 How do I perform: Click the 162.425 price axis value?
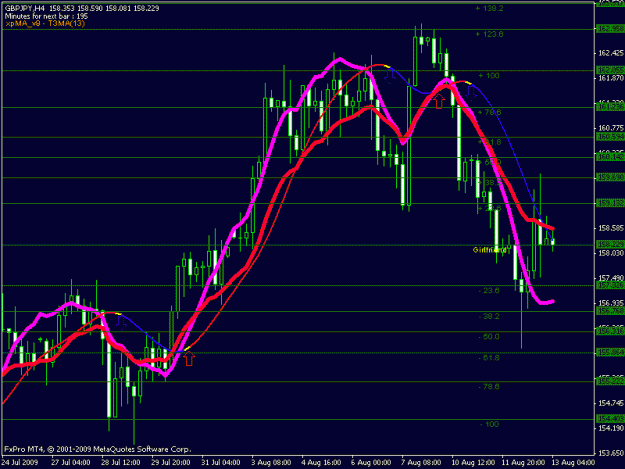pyautogui.click(x=611, y=53)
